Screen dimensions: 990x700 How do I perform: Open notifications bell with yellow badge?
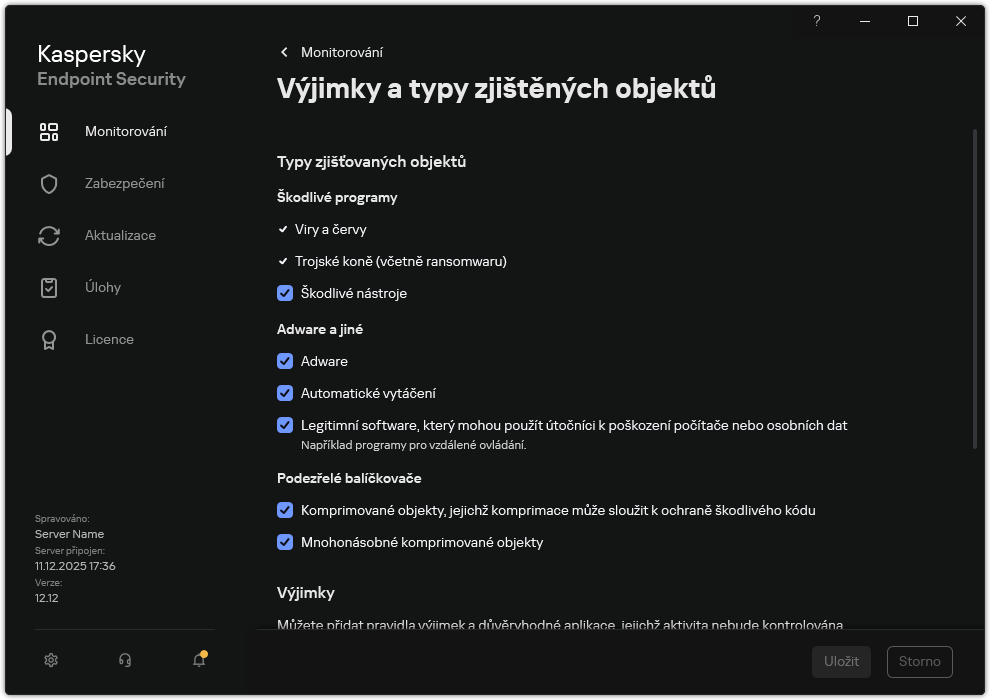tap(198, 660)
